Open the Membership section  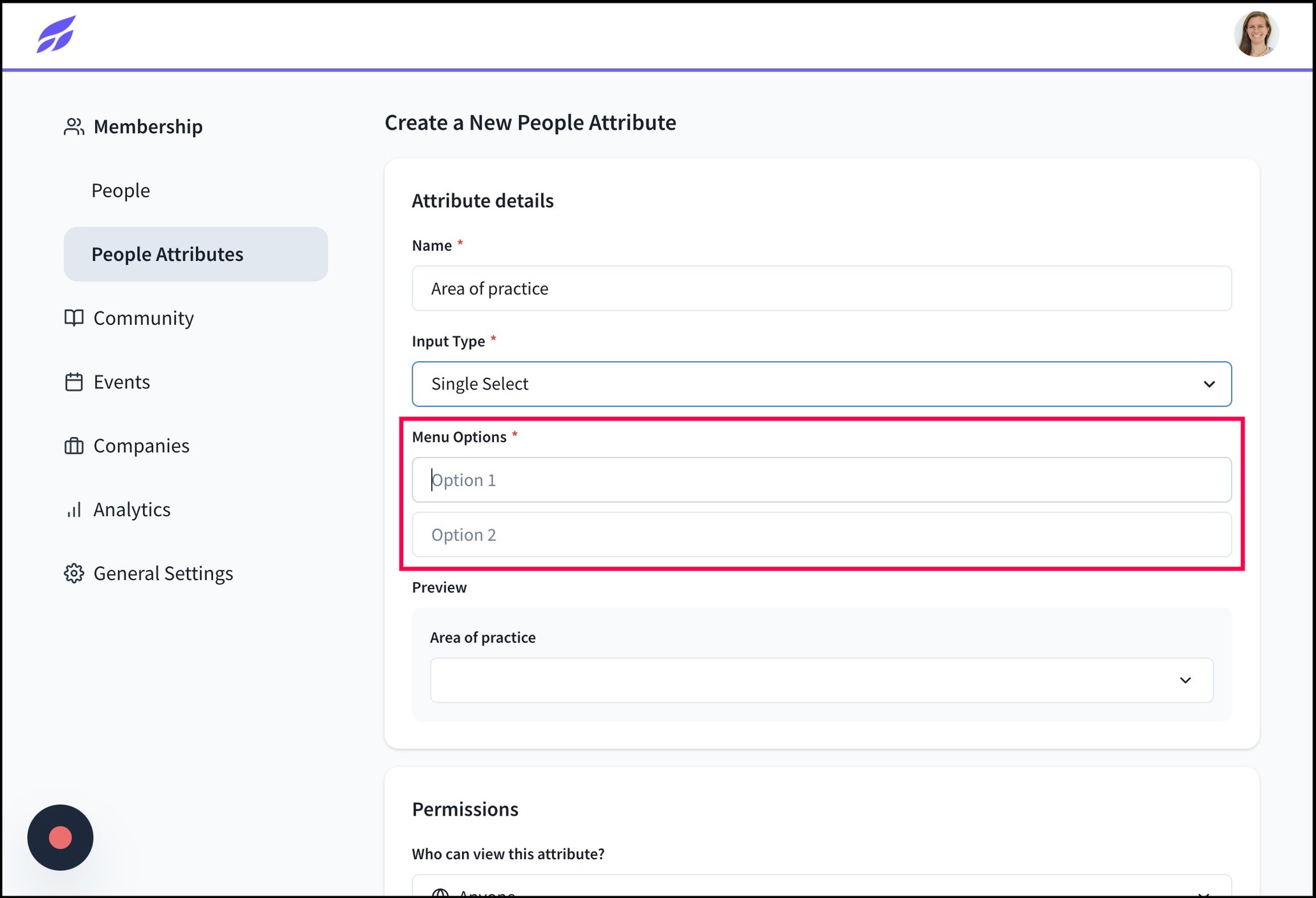(148, 126)
